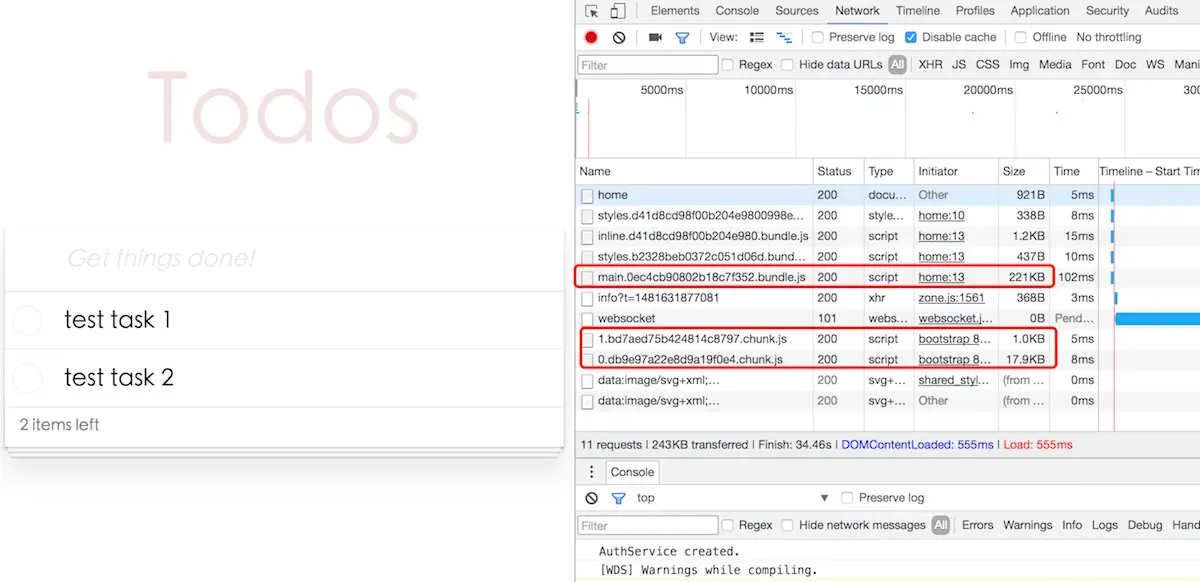Open the Security tab
Viewport: 1200px width, 582px height.
pos(1107,11)
